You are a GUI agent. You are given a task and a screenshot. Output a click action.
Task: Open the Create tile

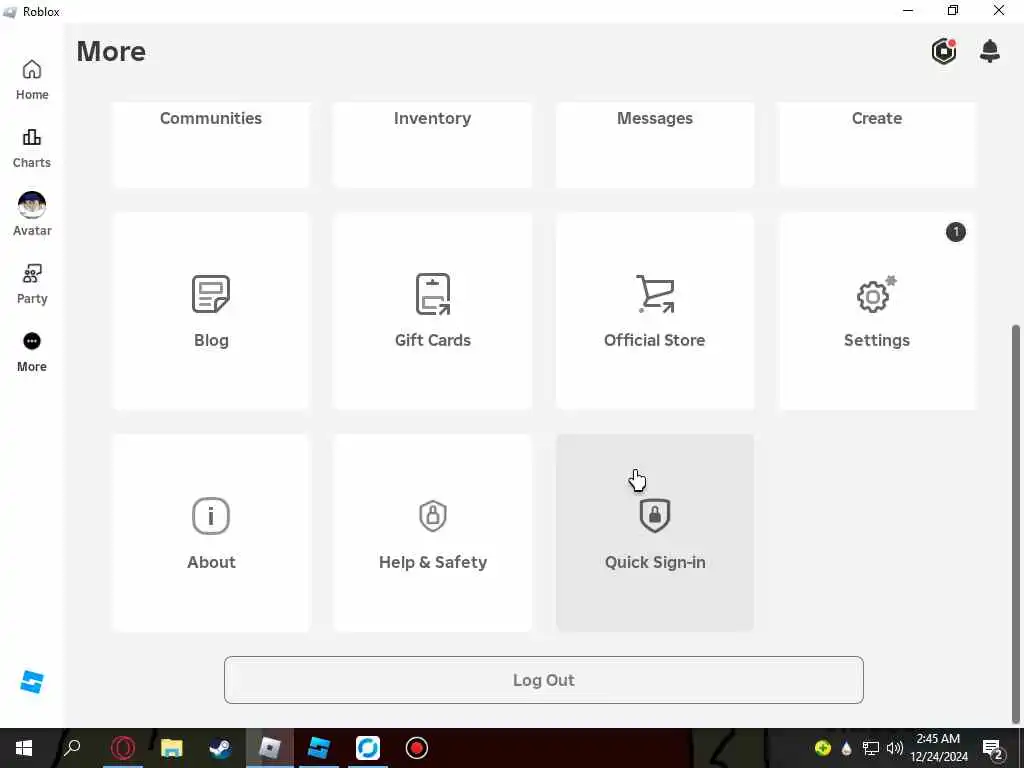point(876,144)
